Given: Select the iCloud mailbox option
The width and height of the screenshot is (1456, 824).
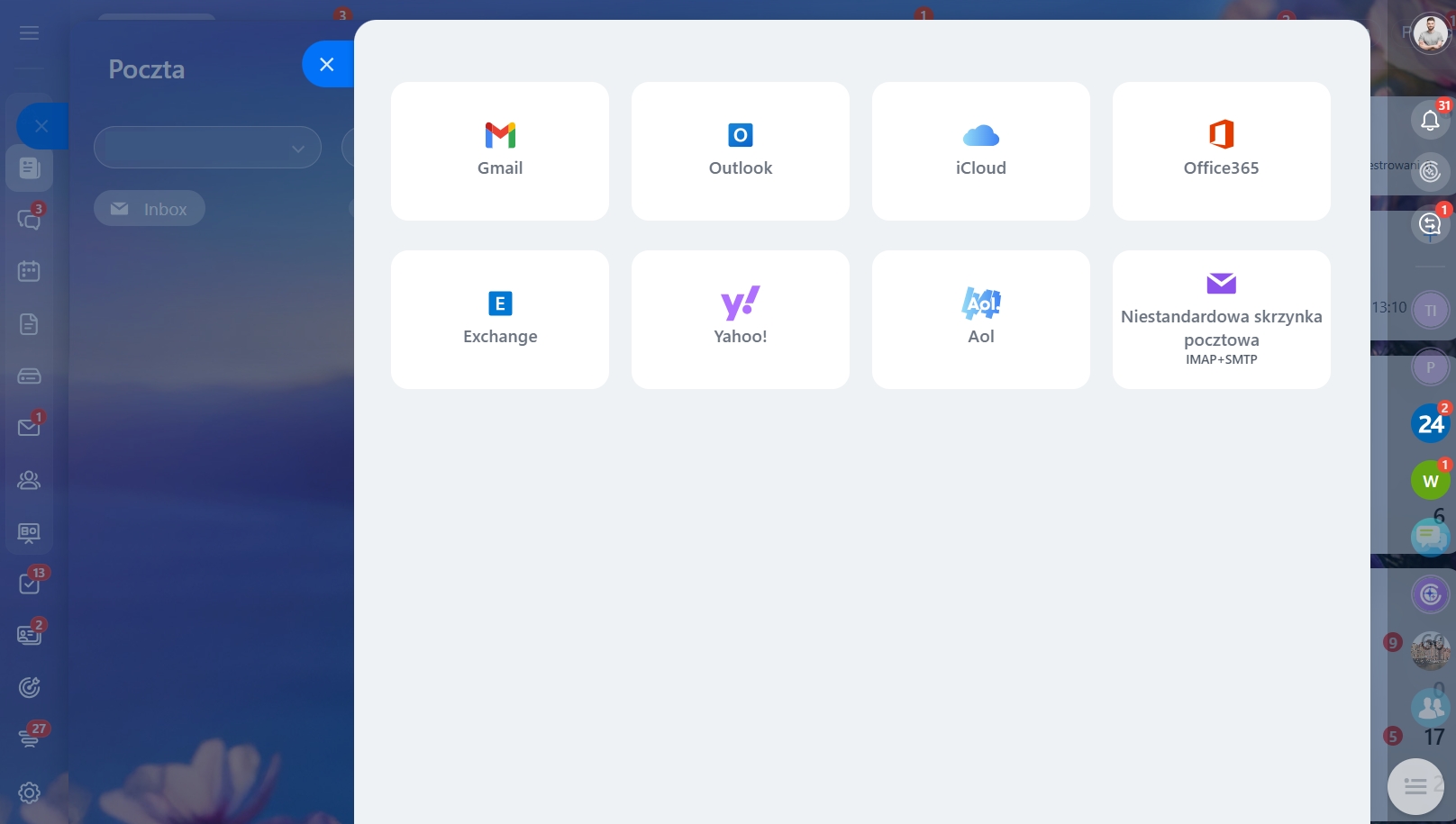Looking at the screenshot, I should coord(981,151).
